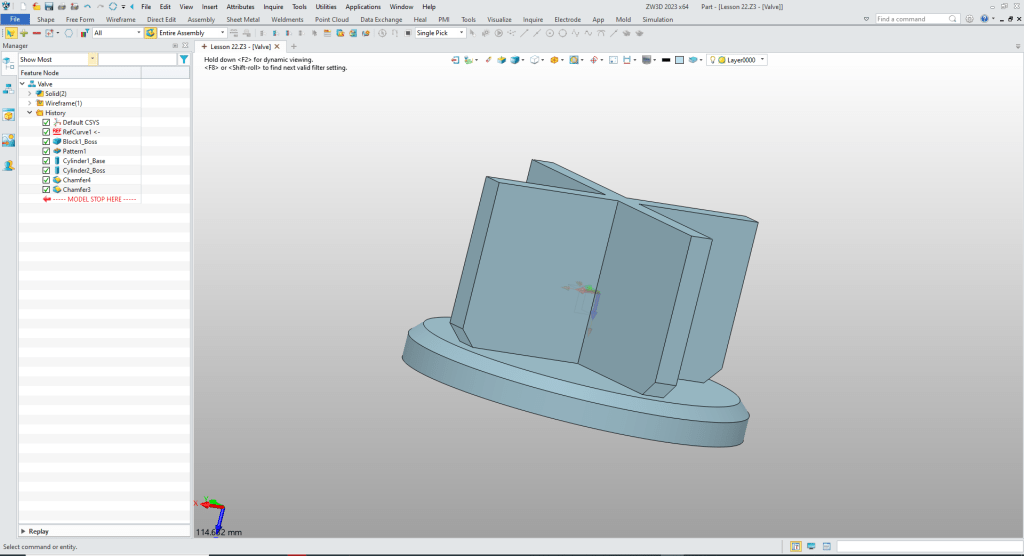
Task: Expand the Replay panel at bottom
Action: pos(23,531)
